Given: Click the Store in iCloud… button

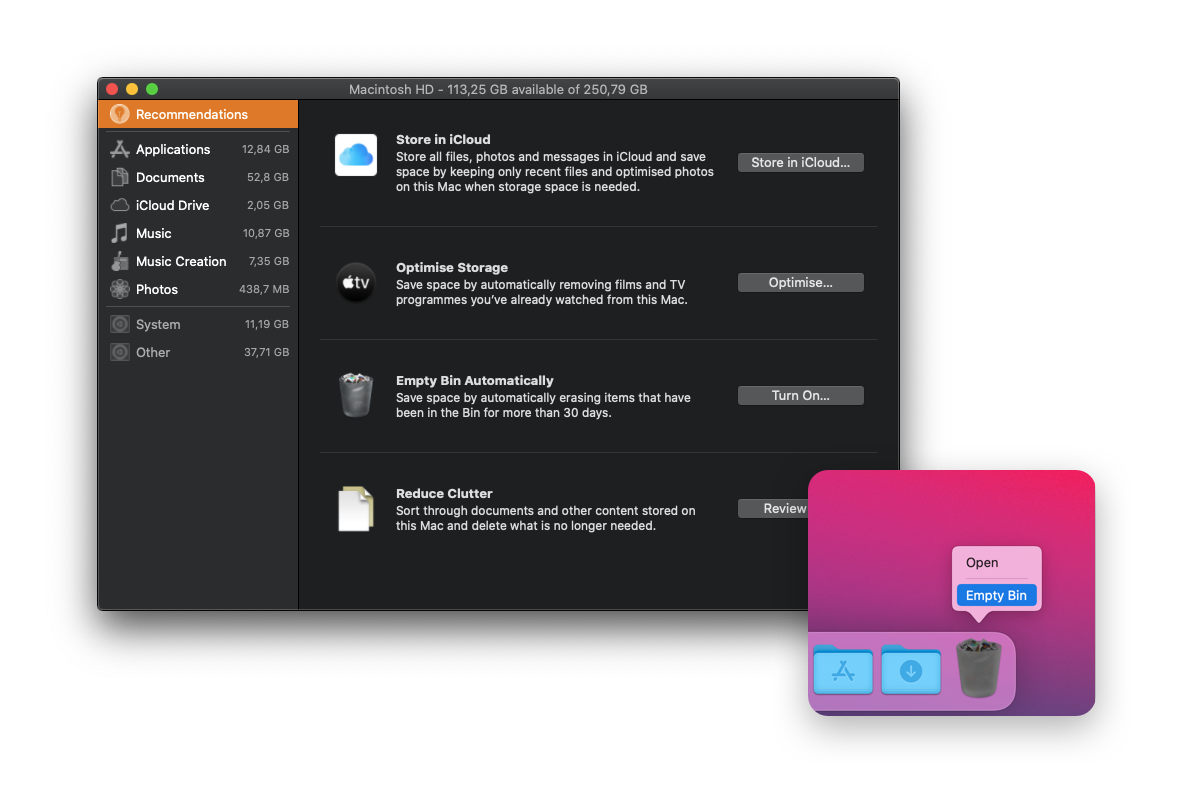Looking at the screenshot, I should (x=801, y=162).
